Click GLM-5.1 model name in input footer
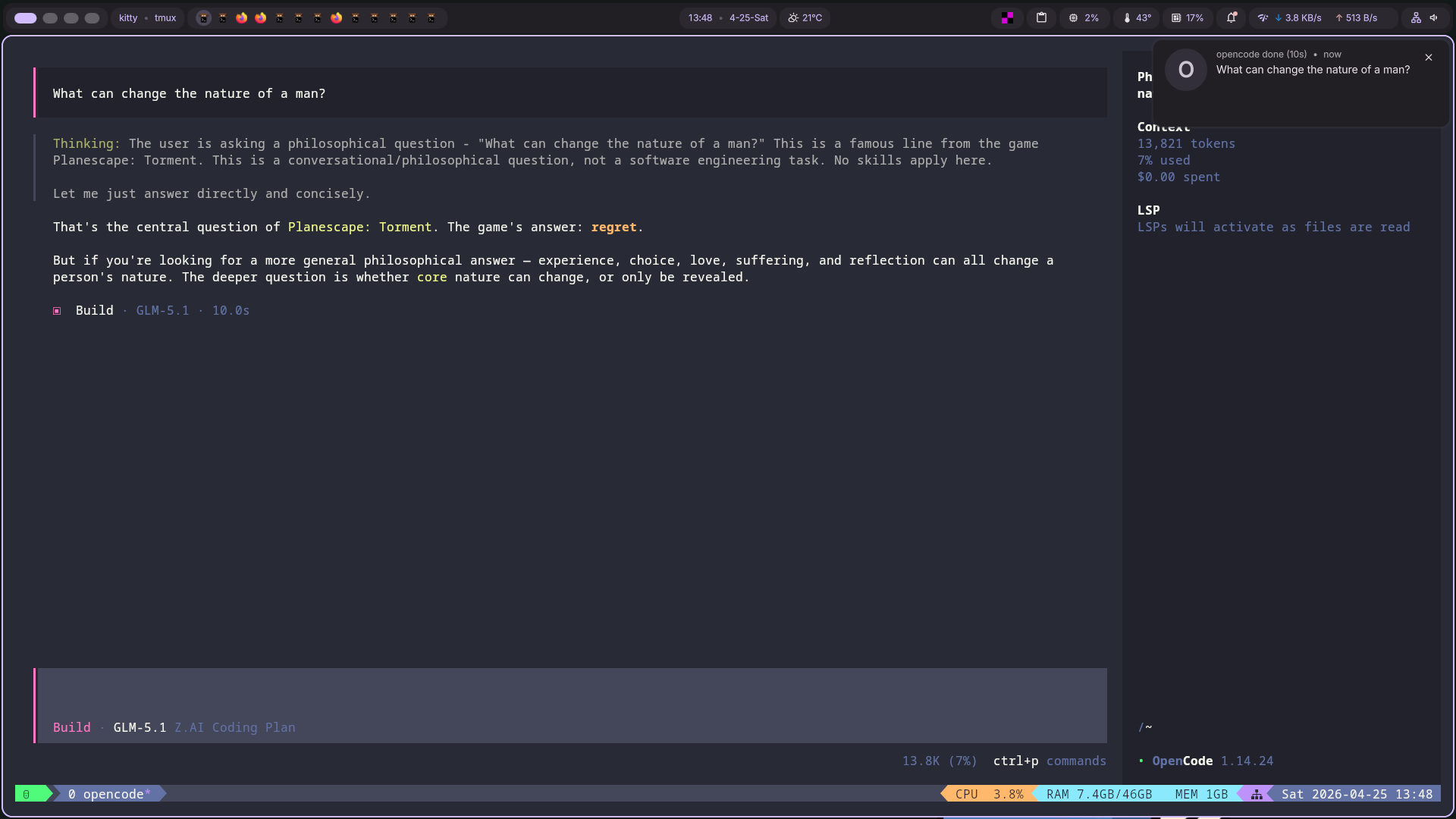Image resolution: width=1456 pixels, height=819 pixels. [x=140, y=727]
